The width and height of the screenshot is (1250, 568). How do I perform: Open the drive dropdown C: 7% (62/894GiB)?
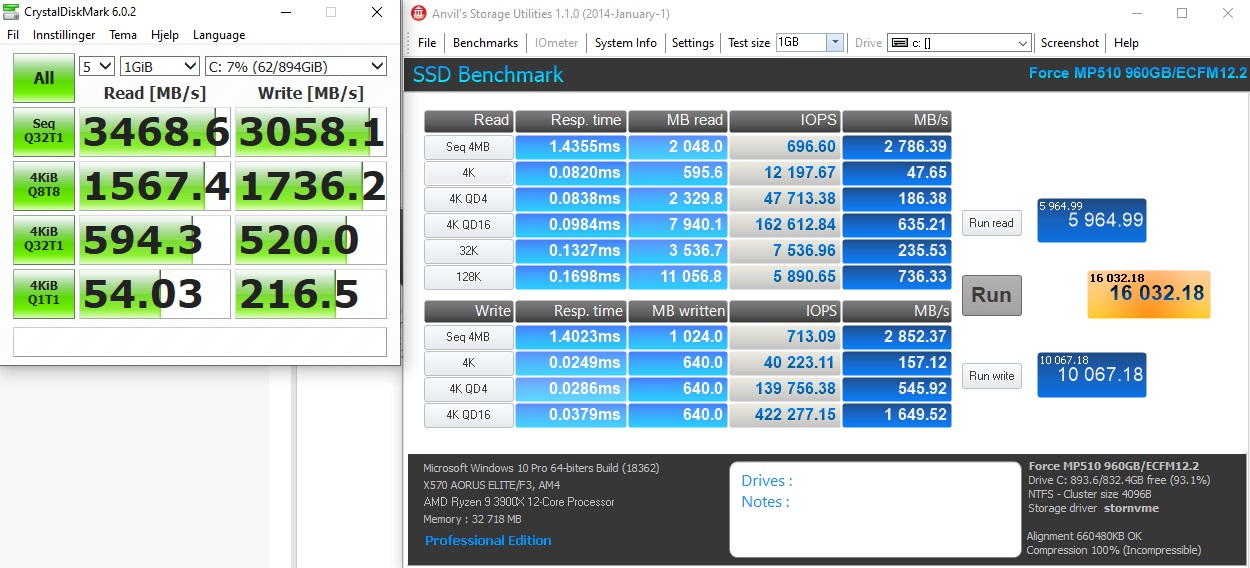point(295,66)
